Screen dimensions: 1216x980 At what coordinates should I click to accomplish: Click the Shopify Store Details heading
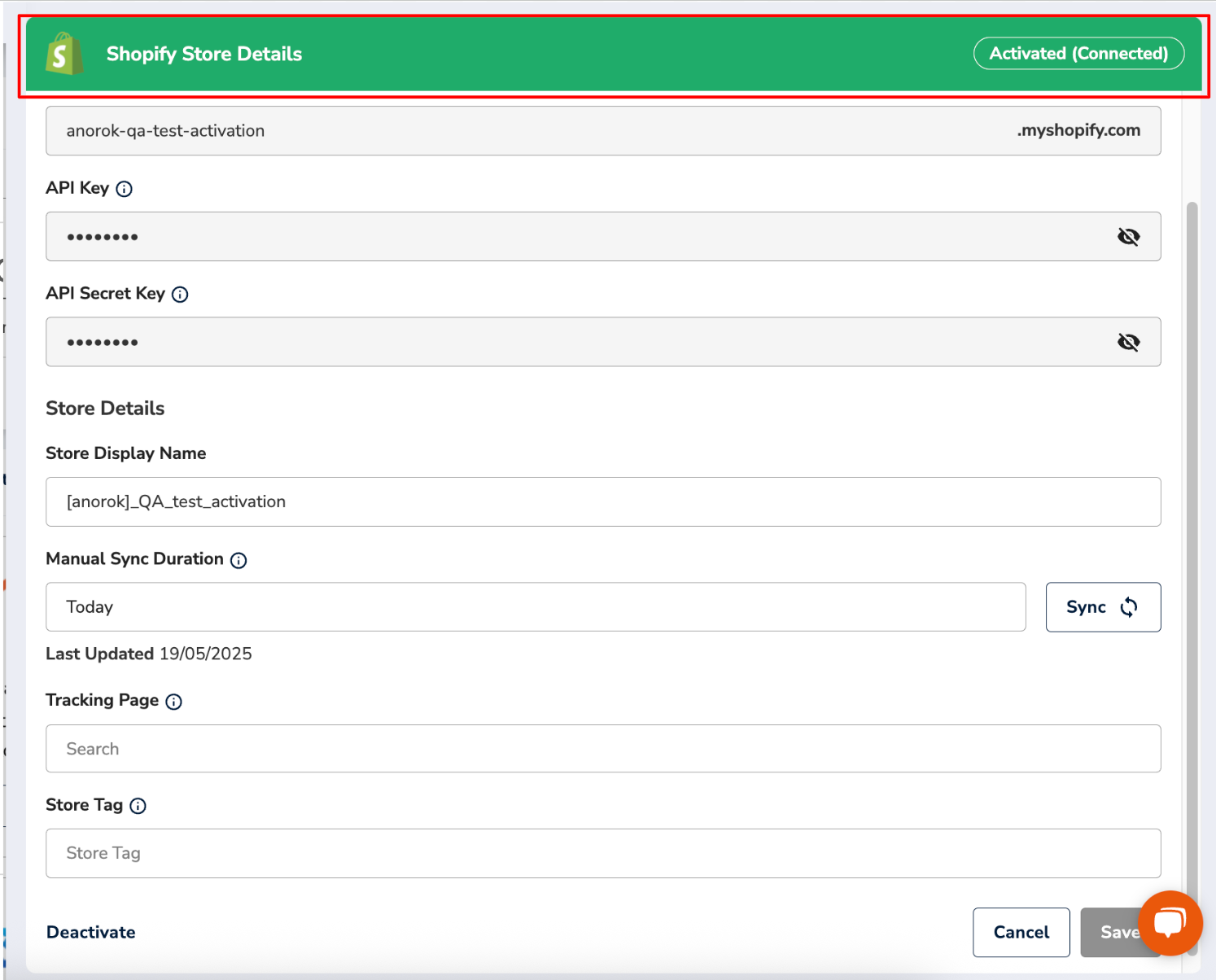click(x=204, y=55)
